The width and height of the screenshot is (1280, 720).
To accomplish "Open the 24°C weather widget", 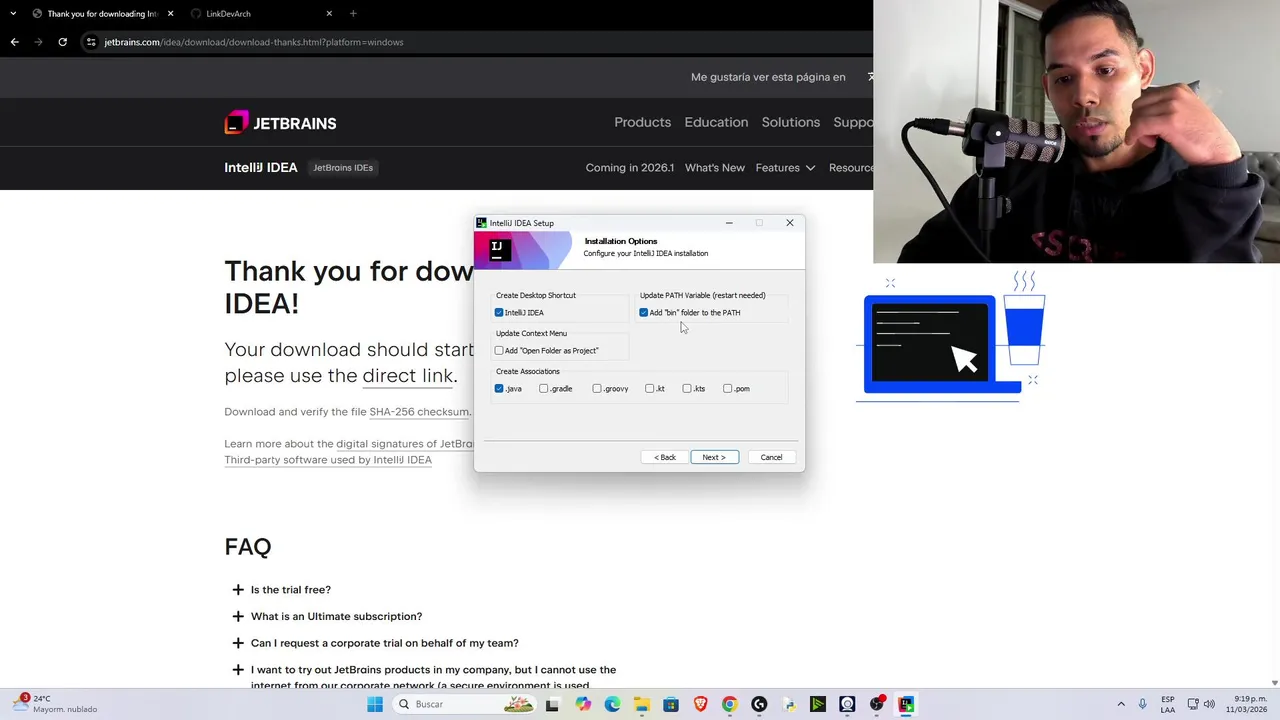I will click(x=56, y=704).
